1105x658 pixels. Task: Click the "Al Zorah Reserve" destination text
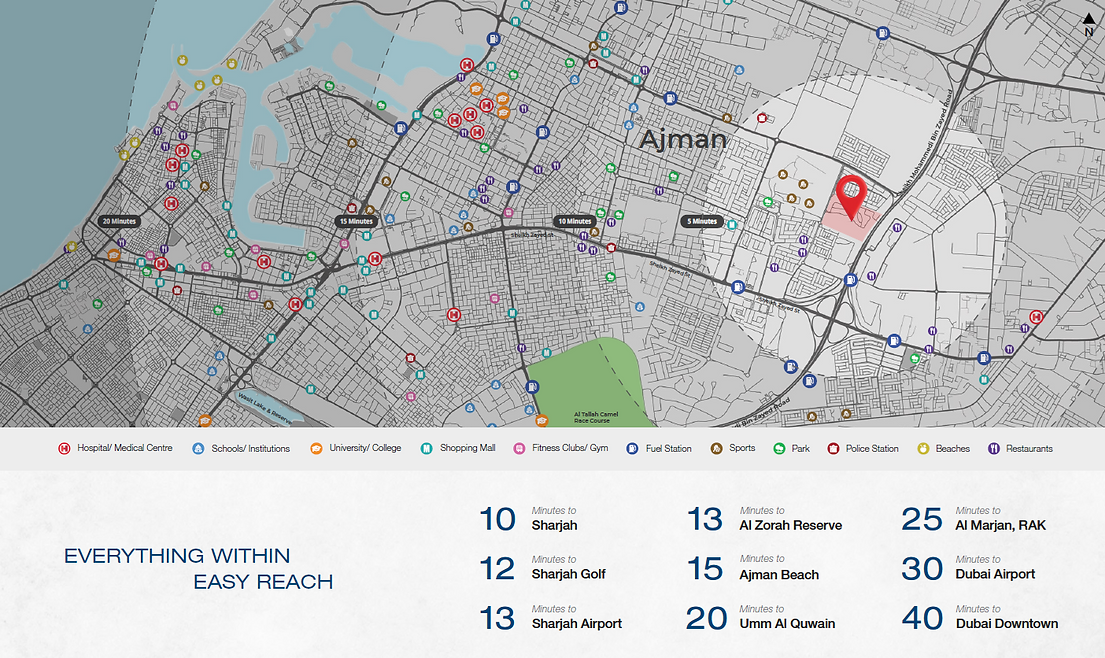point(790,526)
